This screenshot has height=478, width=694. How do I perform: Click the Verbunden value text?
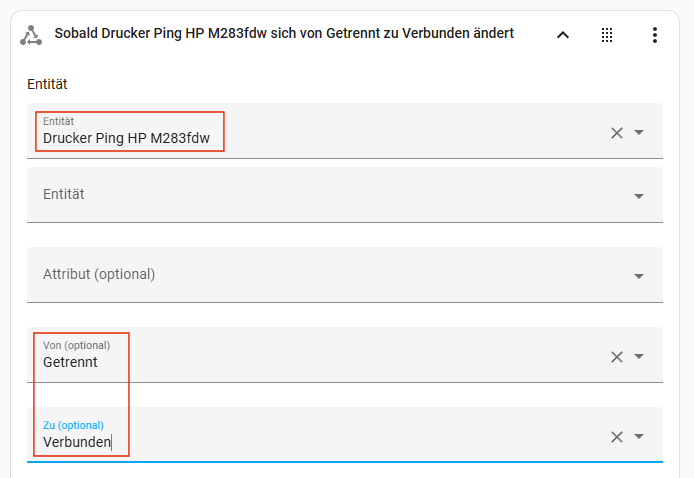77,442
